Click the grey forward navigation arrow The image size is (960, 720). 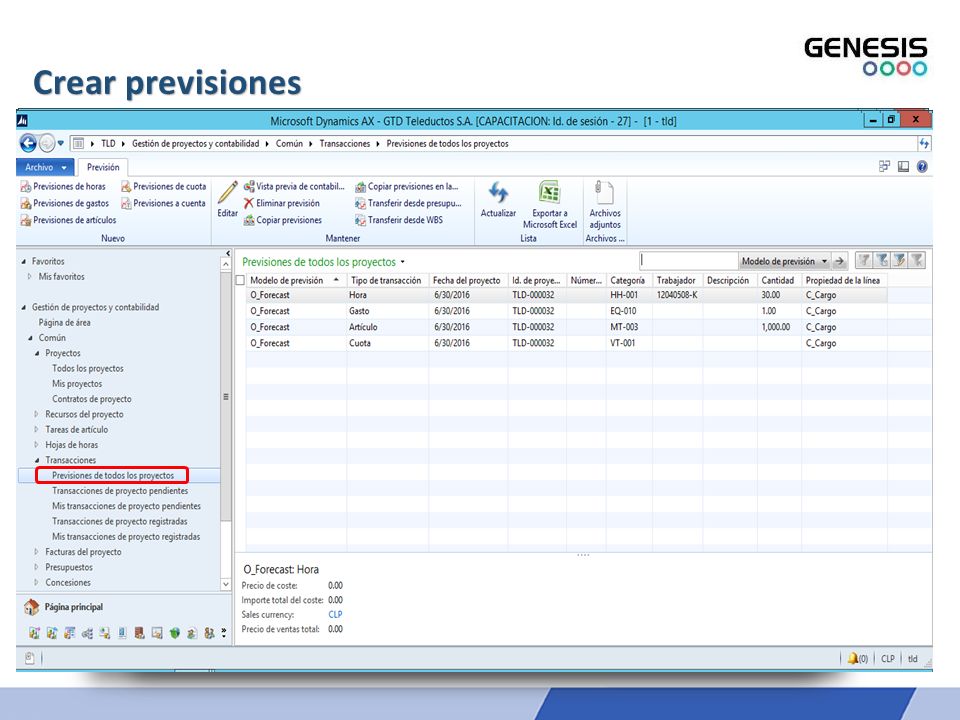click(47, 143)
